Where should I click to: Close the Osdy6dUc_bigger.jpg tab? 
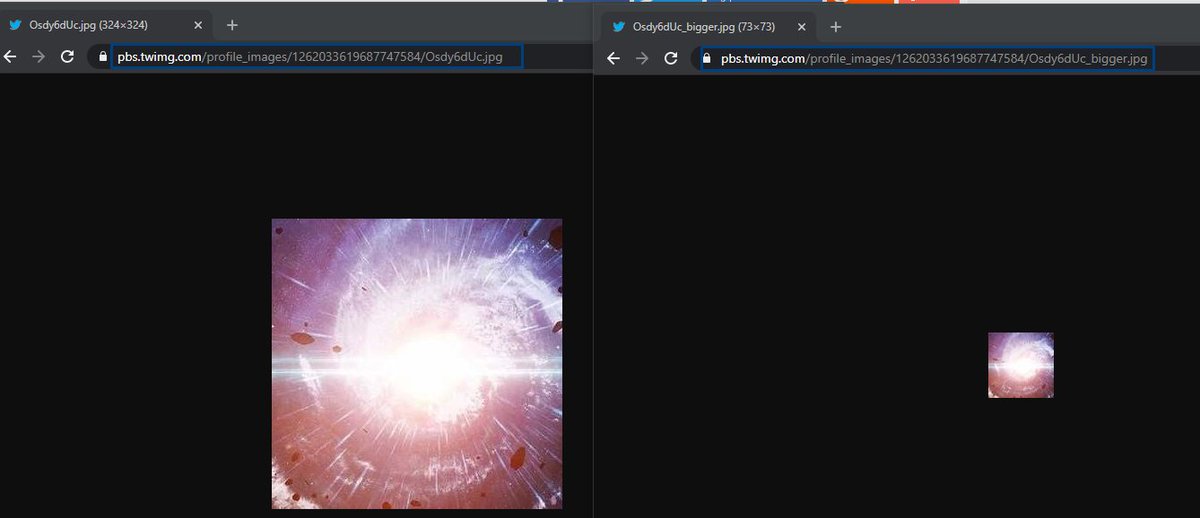(801, 26)
